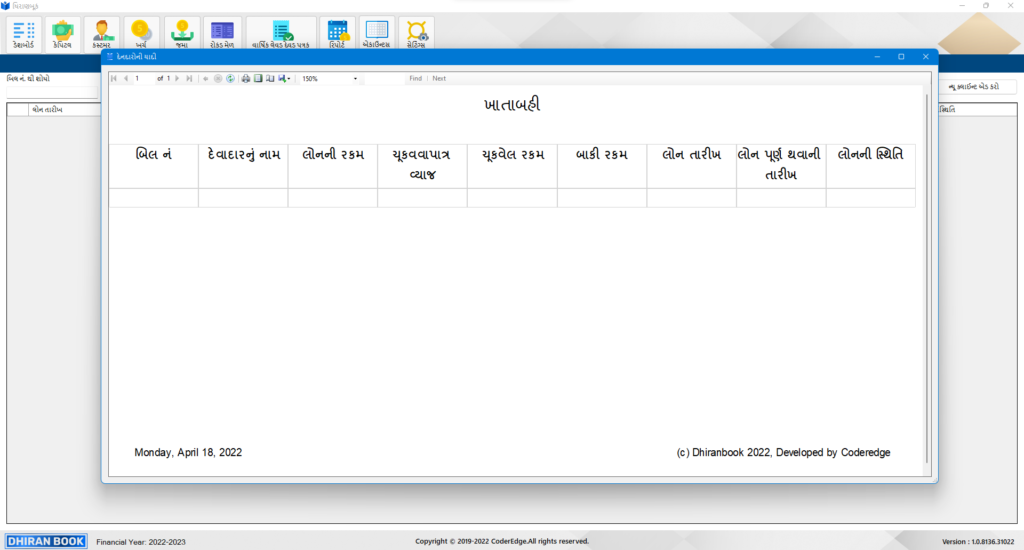Viewport: 1024px width, 550px height.
Task: Open the Settings gear icon
Action: point(416,33)
